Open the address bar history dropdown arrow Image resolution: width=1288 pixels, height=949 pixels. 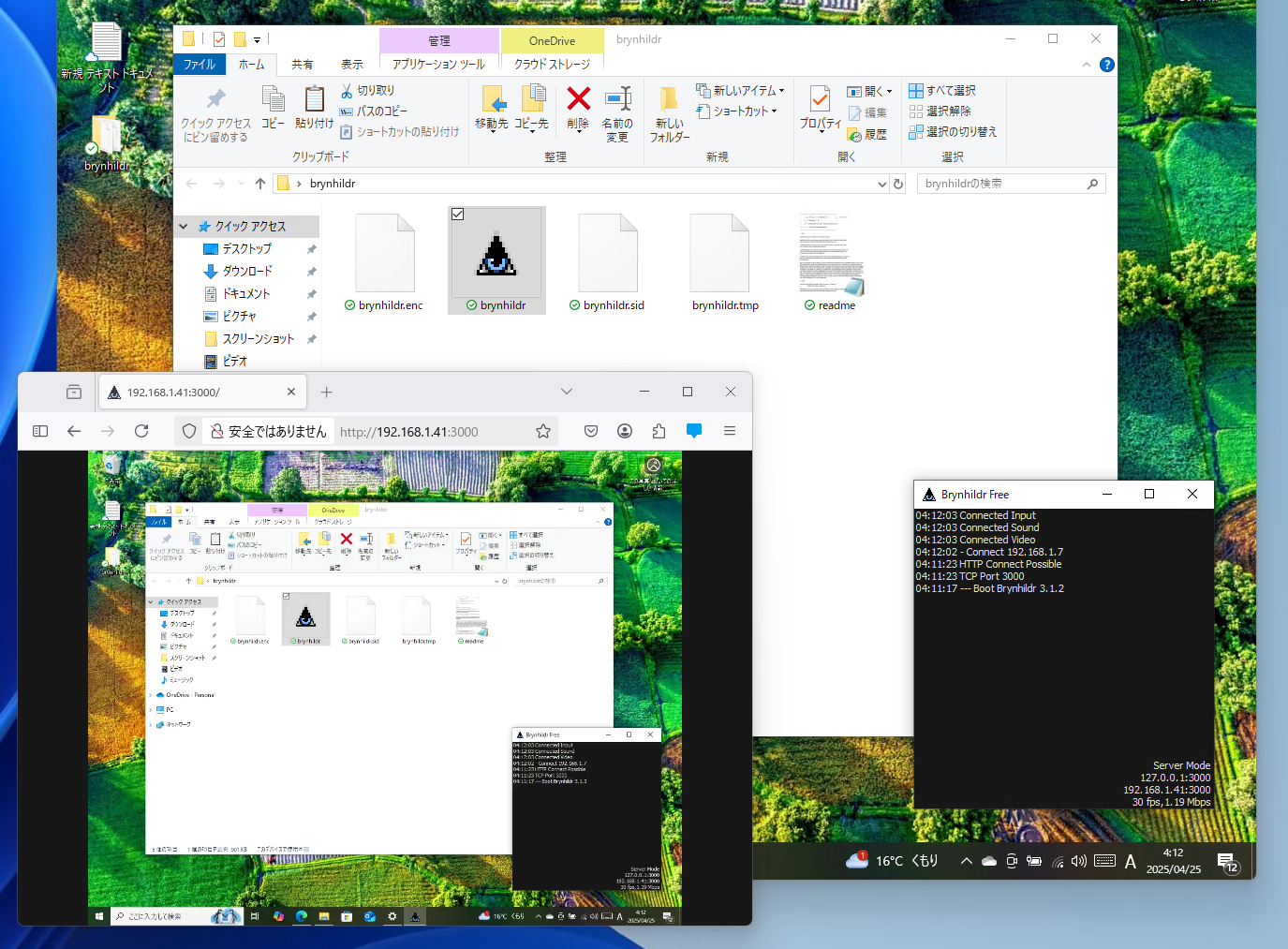coord(881,184)
